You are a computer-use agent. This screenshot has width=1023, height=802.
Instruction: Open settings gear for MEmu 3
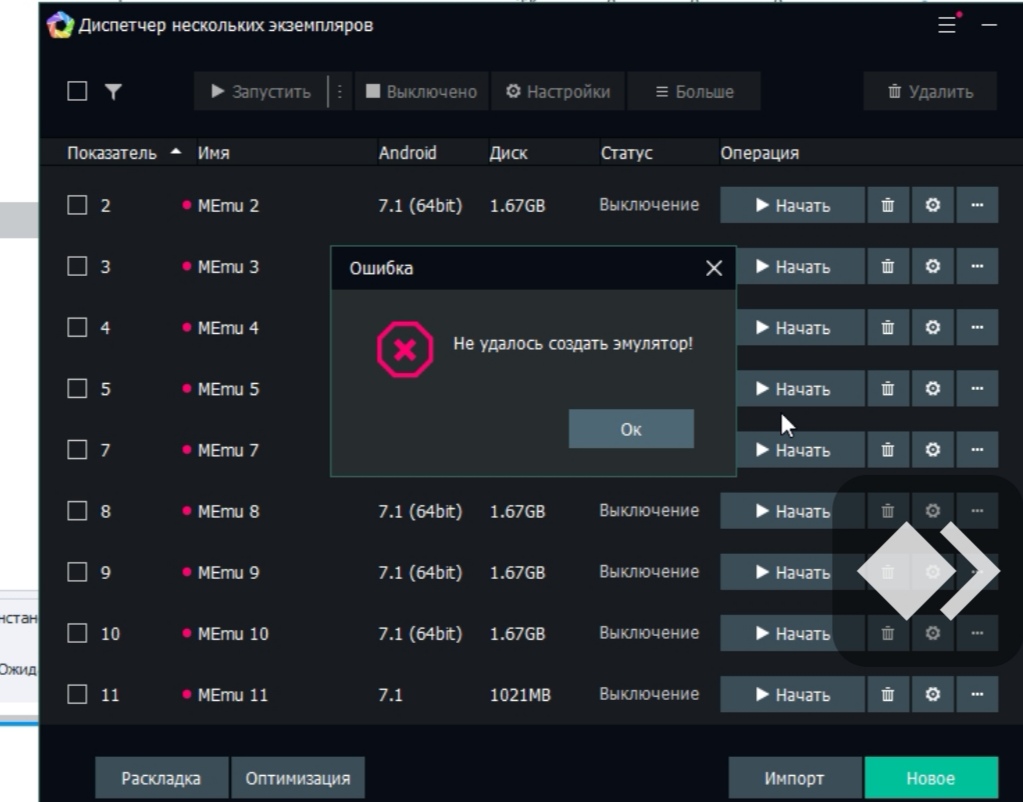pos(932,266)
